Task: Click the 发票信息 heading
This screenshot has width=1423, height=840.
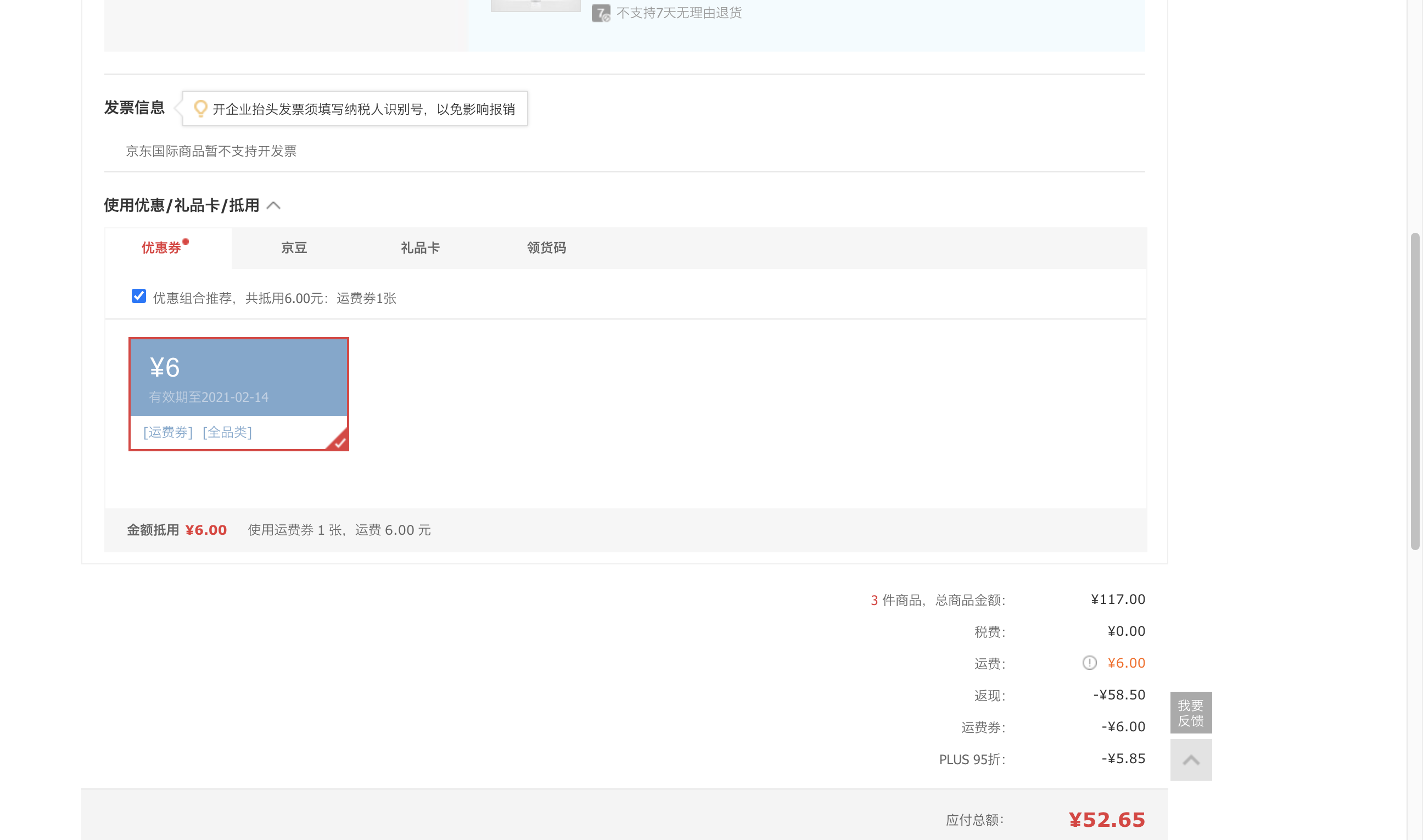Action: [134, 108]
